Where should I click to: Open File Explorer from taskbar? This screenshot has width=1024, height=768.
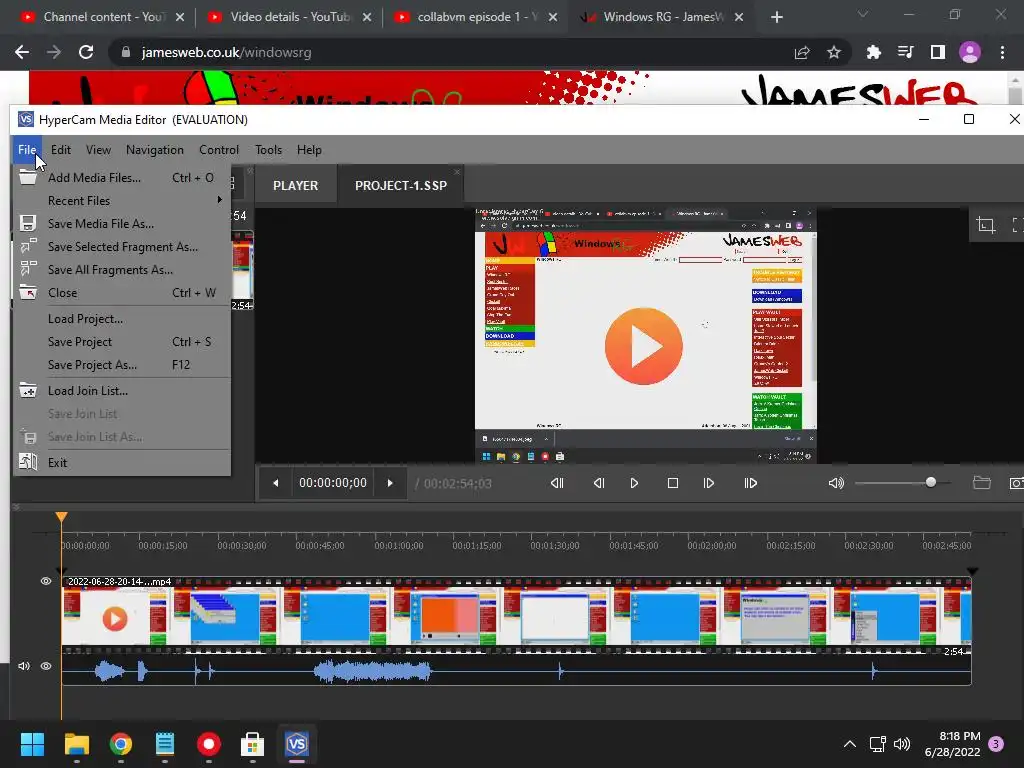click(76, 744)
